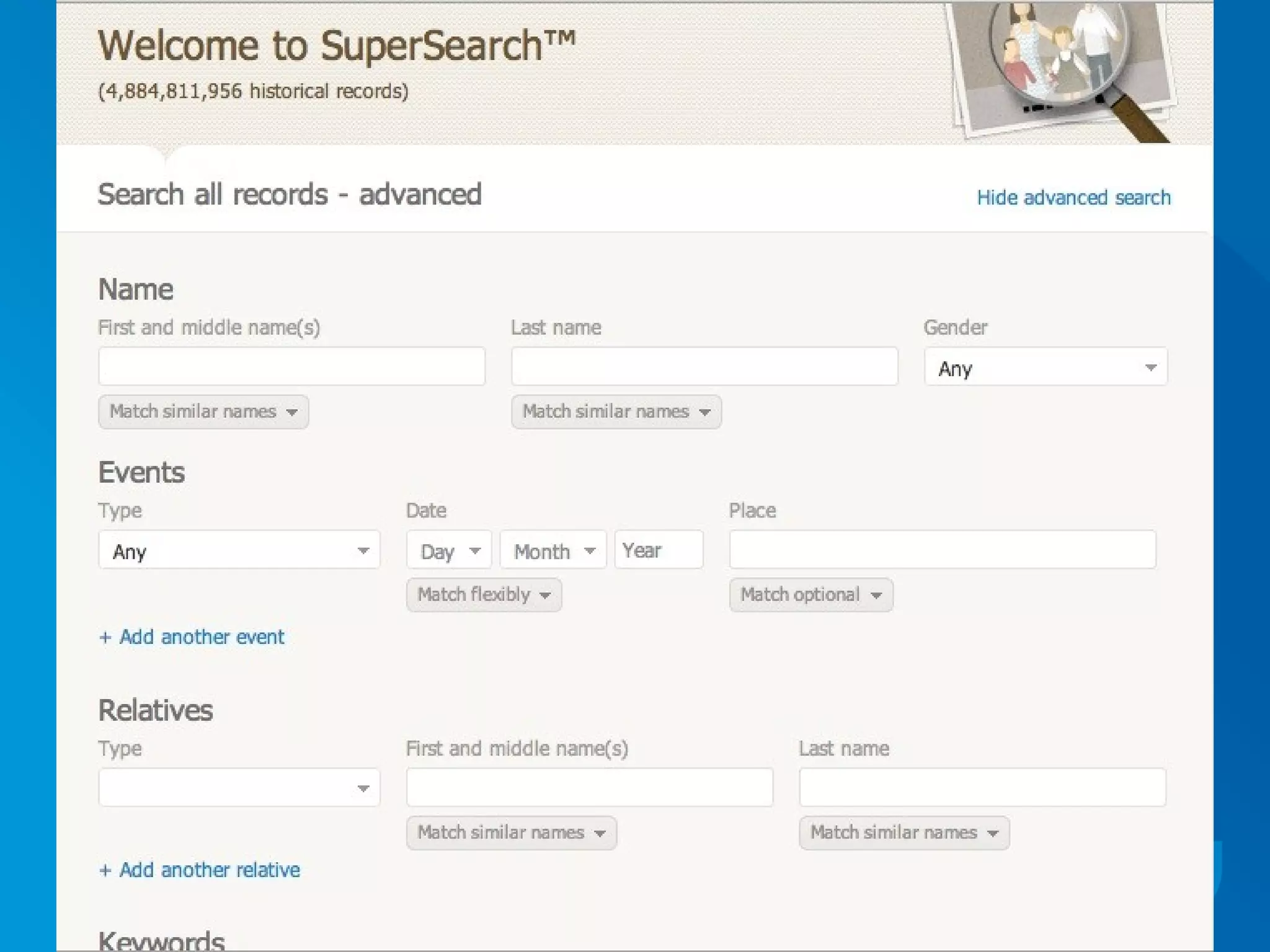Screen dimensions: 1270x952
Task: Open Match similar names under Relatives last name
Action: coord(904,833)
